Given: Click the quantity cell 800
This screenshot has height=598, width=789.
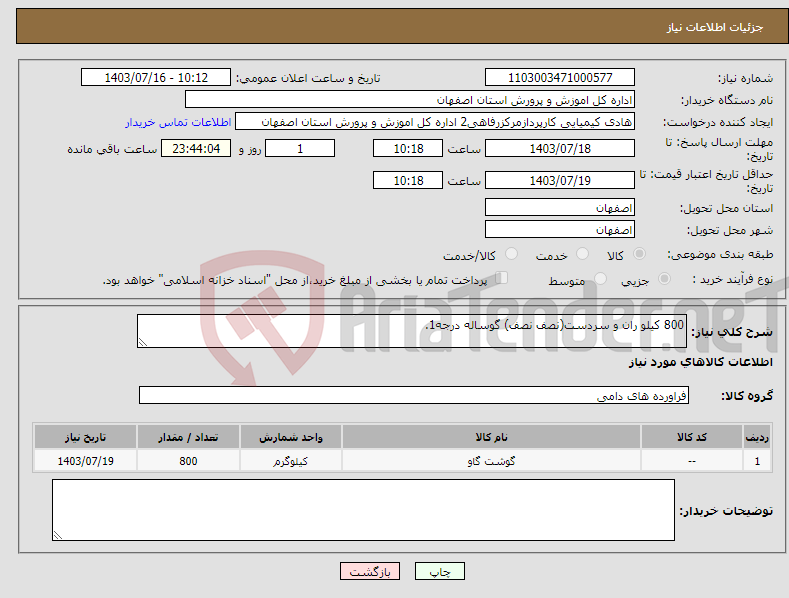Looking at the screenshot, I should (x=188, y=461).
